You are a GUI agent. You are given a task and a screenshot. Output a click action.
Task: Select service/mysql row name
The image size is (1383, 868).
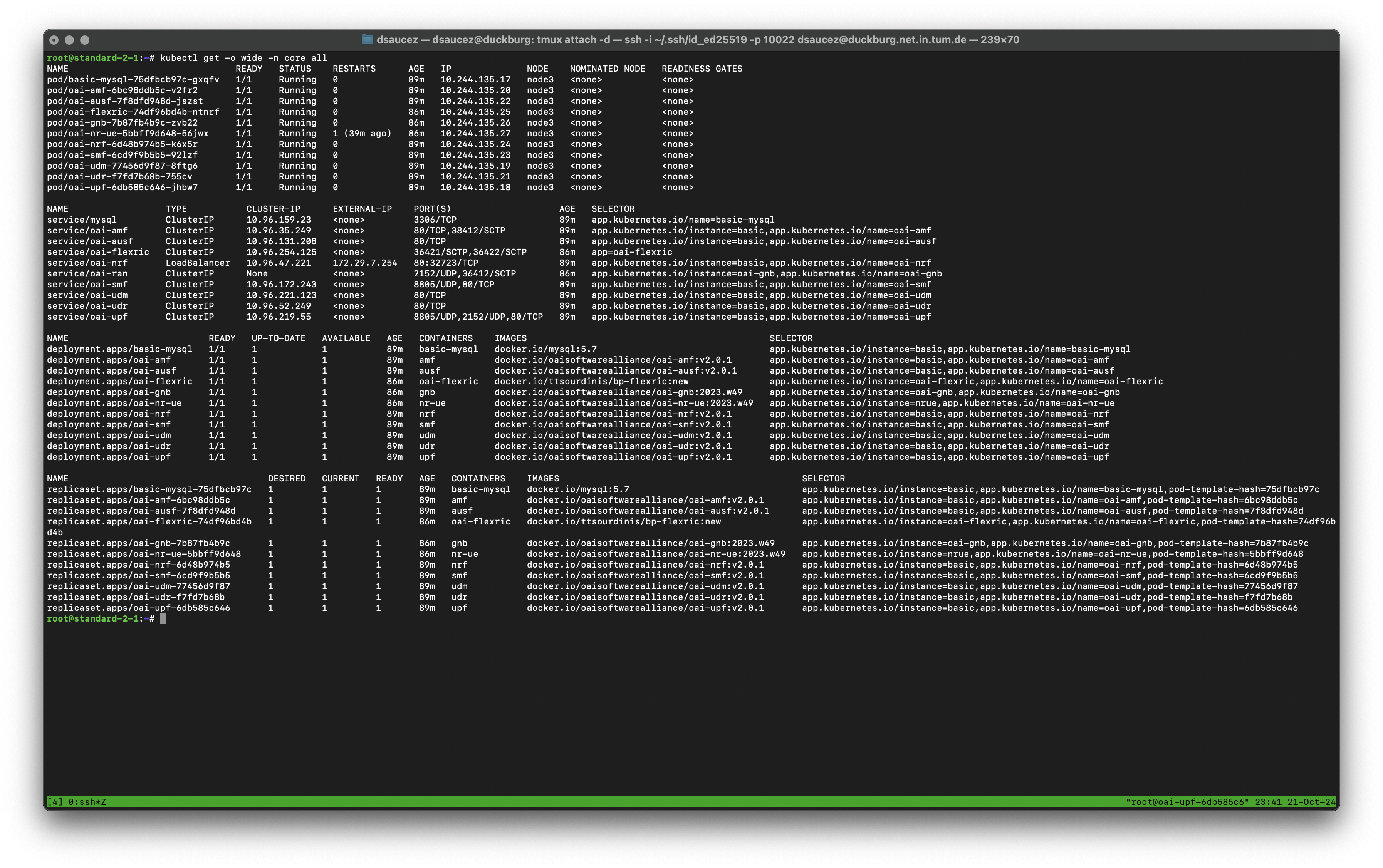tap(82, 220)
